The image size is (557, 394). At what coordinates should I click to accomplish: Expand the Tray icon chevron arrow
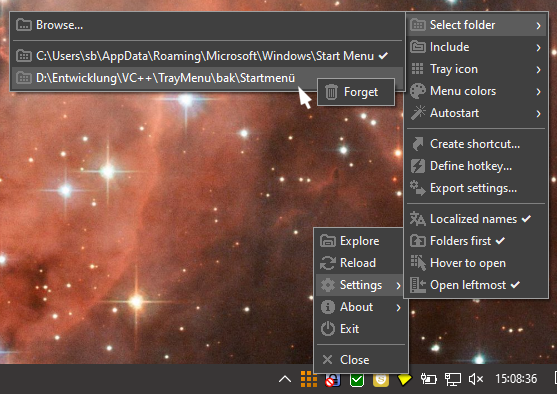[x=539, y=69]
